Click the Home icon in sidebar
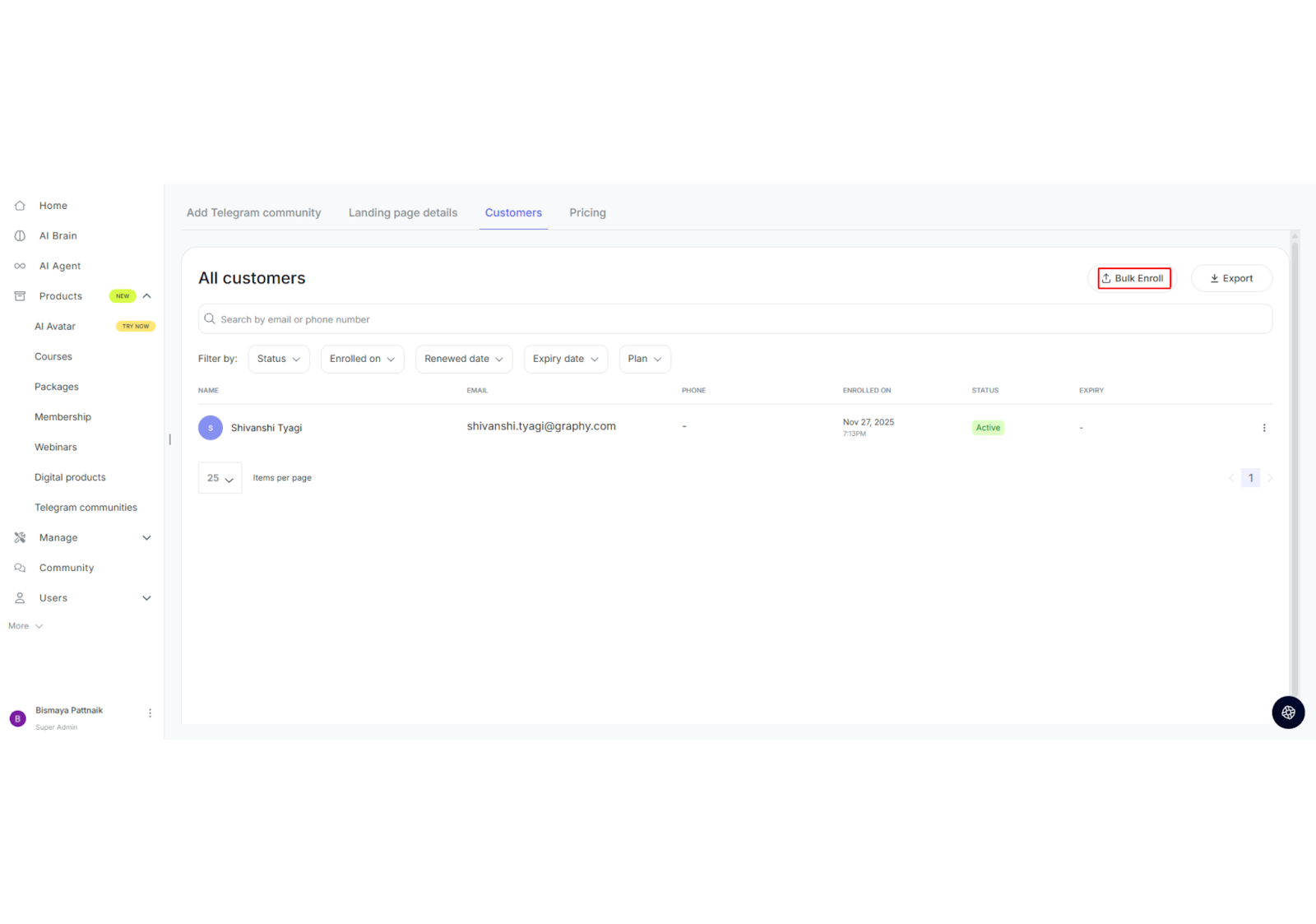The image size is (1316, 924). [20, 206]
